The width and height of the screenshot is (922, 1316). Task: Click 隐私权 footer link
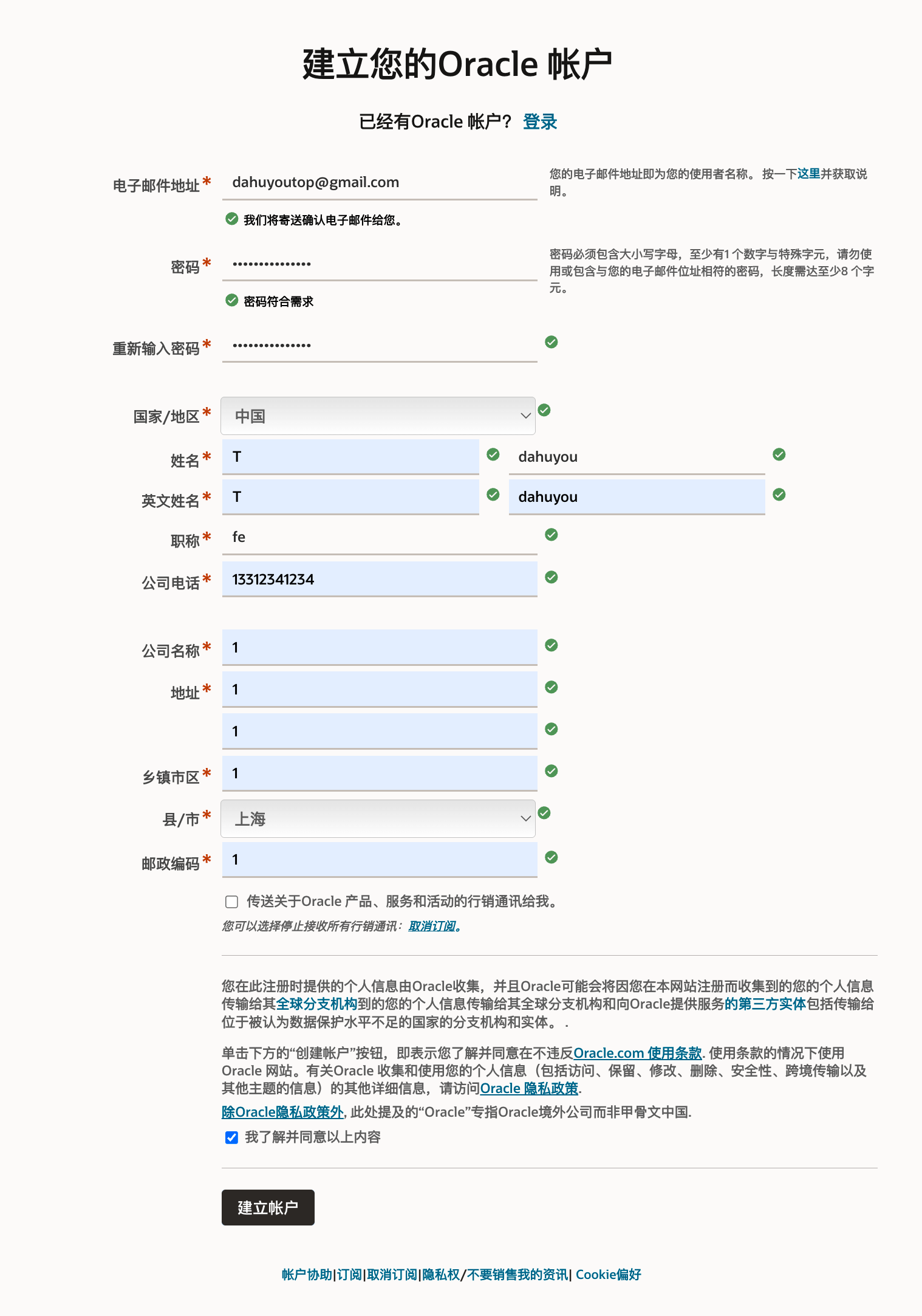point(441,1274)
